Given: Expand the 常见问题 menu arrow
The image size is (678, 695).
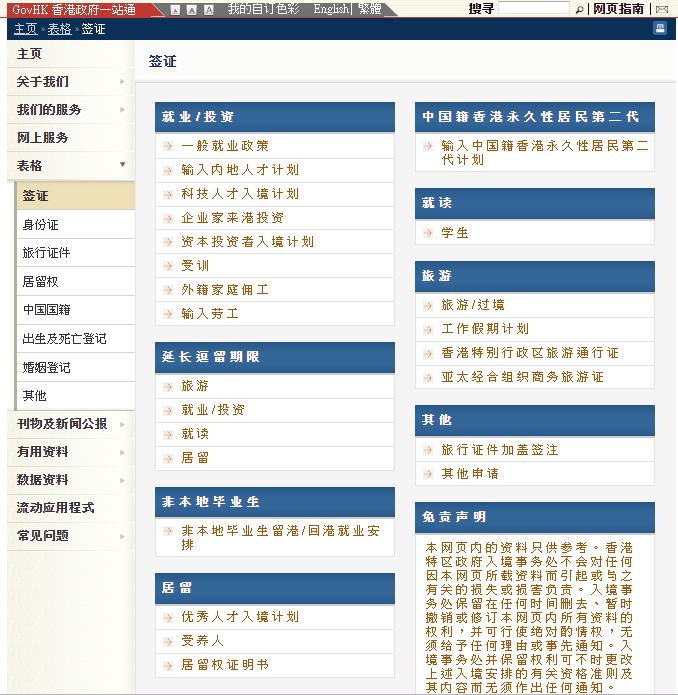Looking at the screenshot, I should 122,536.
